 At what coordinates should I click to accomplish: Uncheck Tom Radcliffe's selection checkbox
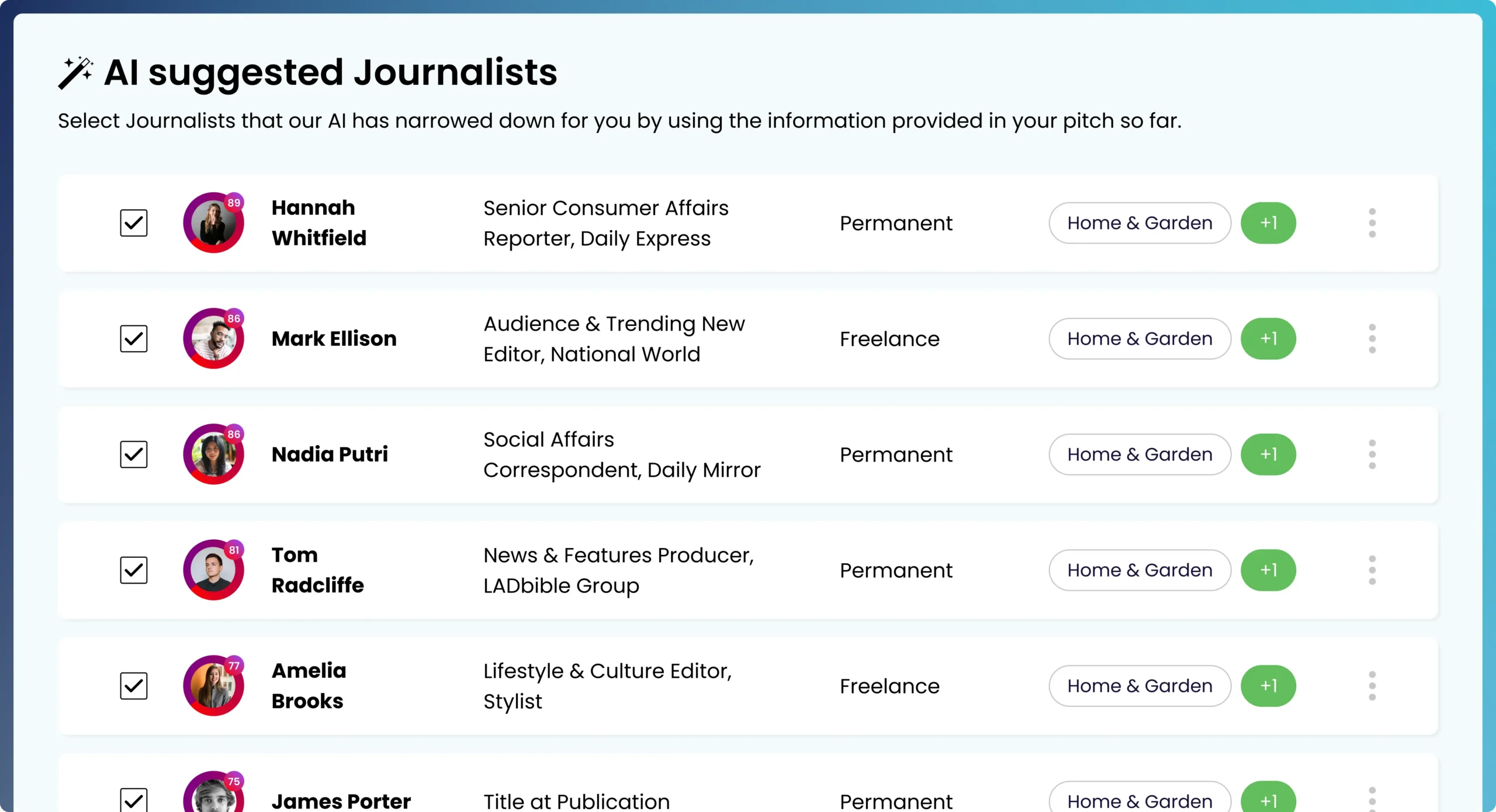point(134,570)
